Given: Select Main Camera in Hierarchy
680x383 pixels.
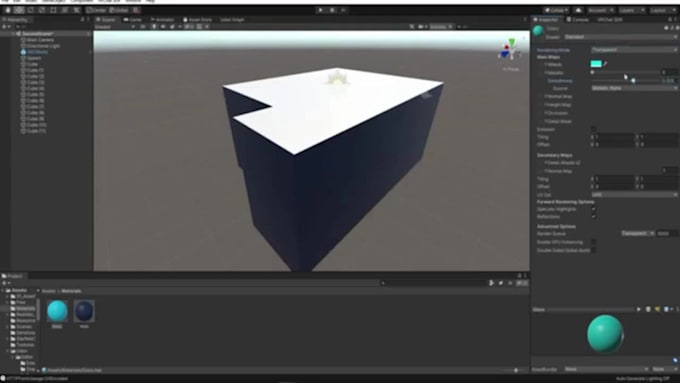Looking at the screenshot, I should click(40, 39).
